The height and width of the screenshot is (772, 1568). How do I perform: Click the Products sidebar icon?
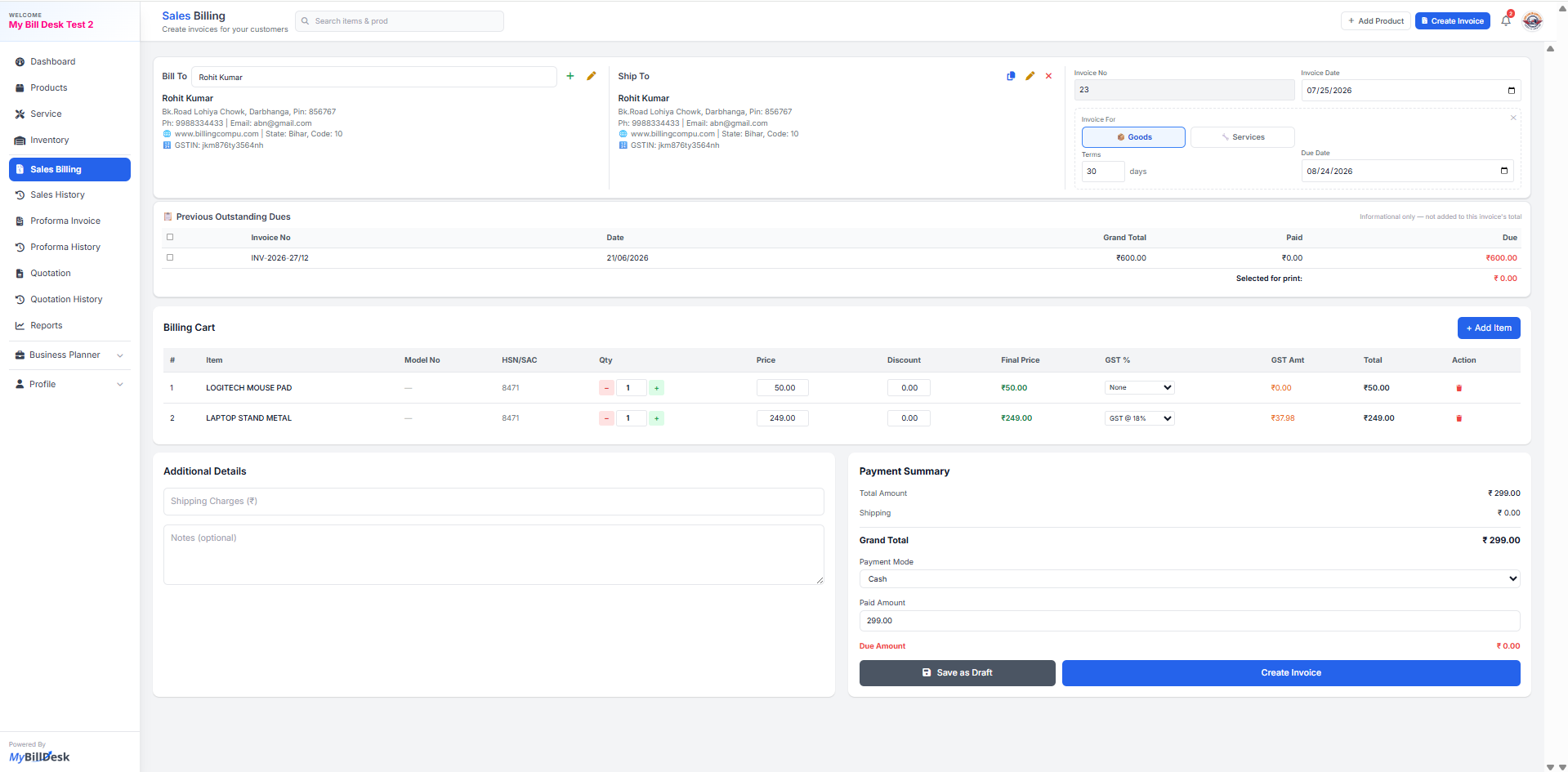tap(20, 88)
